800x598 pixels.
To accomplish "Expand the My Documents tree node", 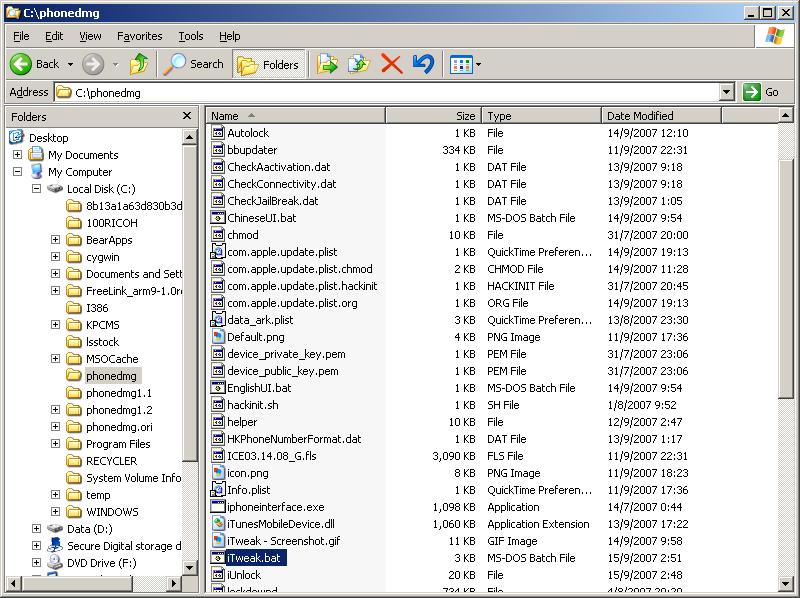I will [x=17, y=154].
